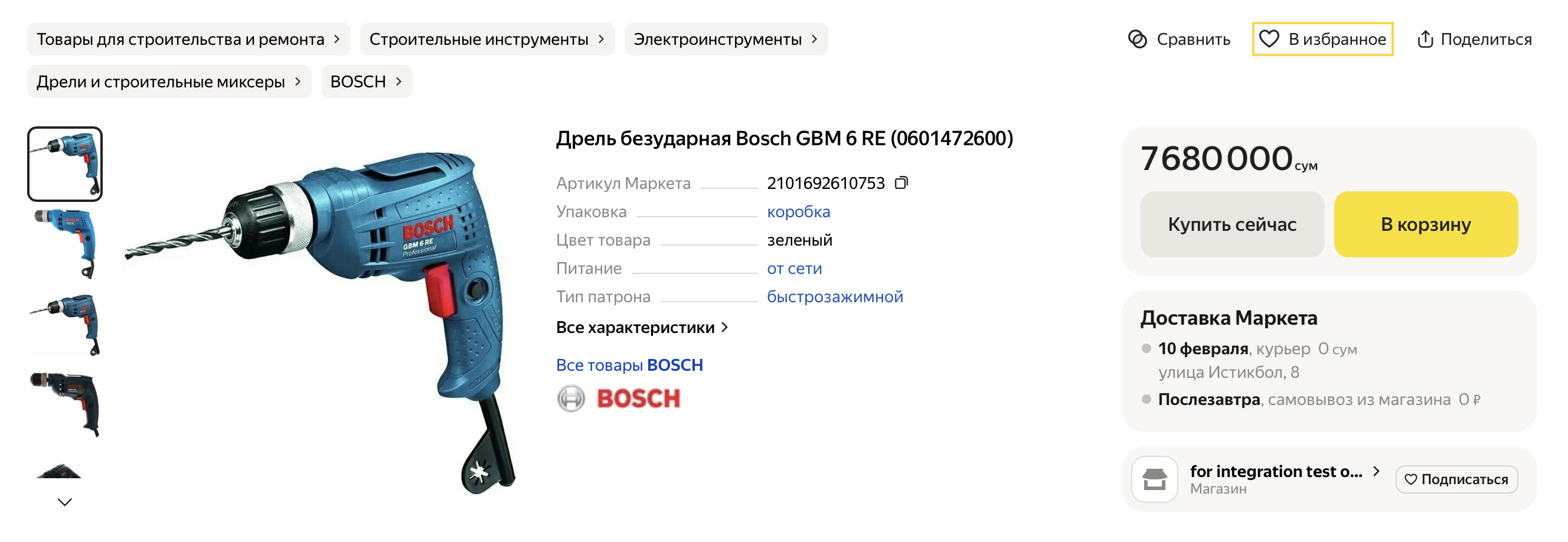The image size is (1568, 542).
Task: Open Все товары BOSCH link
Action: [629, 365]
